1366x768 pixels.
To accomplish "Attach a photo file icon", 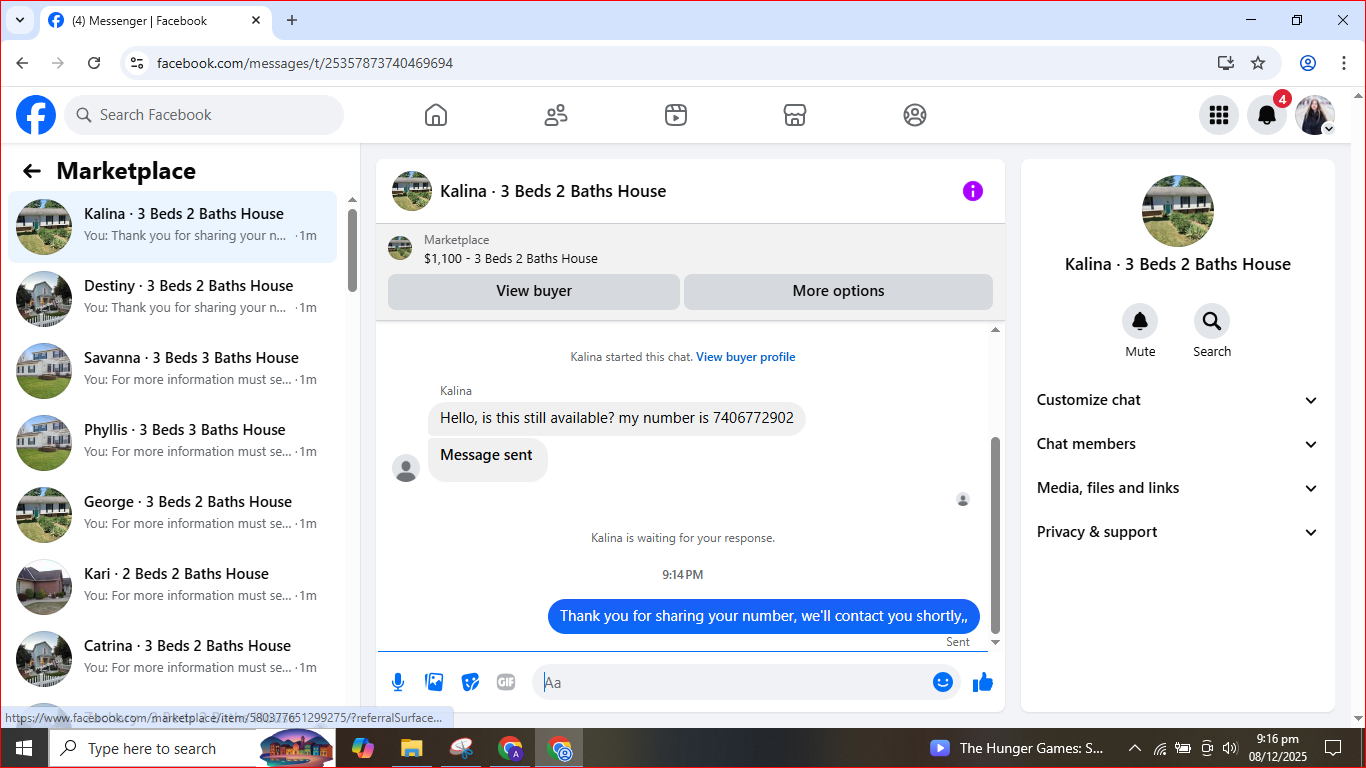I will [x=434, y=682].
